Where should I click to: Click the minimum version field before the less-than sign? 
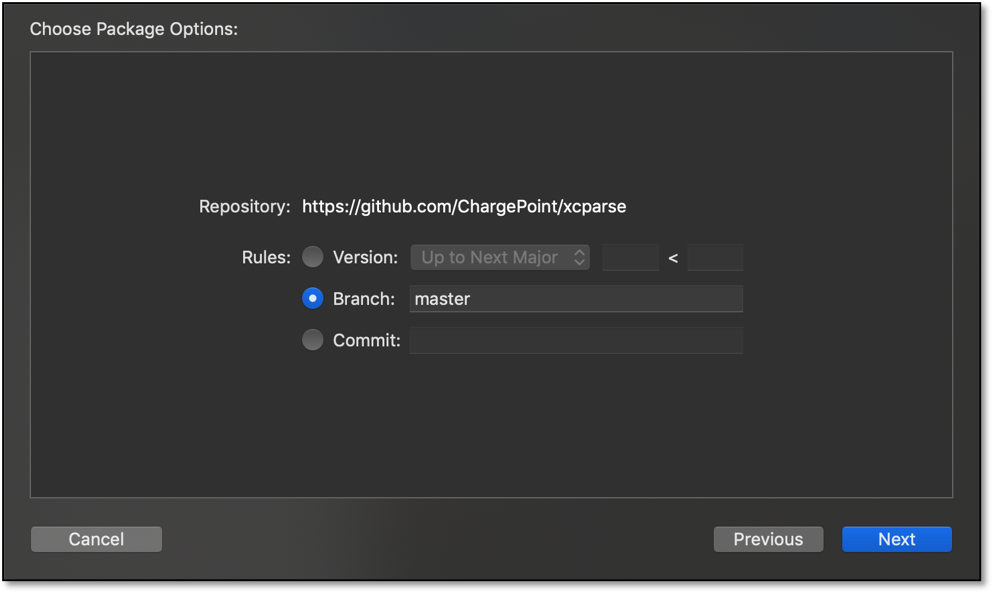630,257
